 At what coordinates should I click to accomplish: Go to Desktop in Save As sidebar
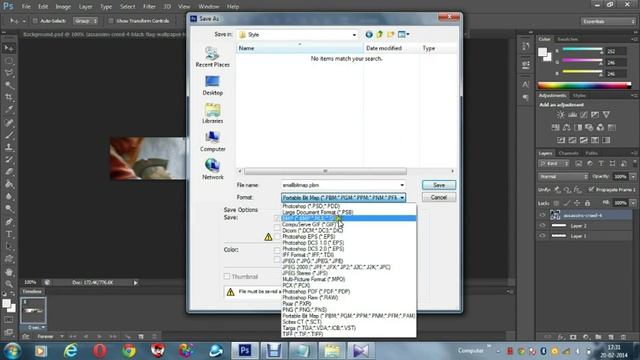212,86
